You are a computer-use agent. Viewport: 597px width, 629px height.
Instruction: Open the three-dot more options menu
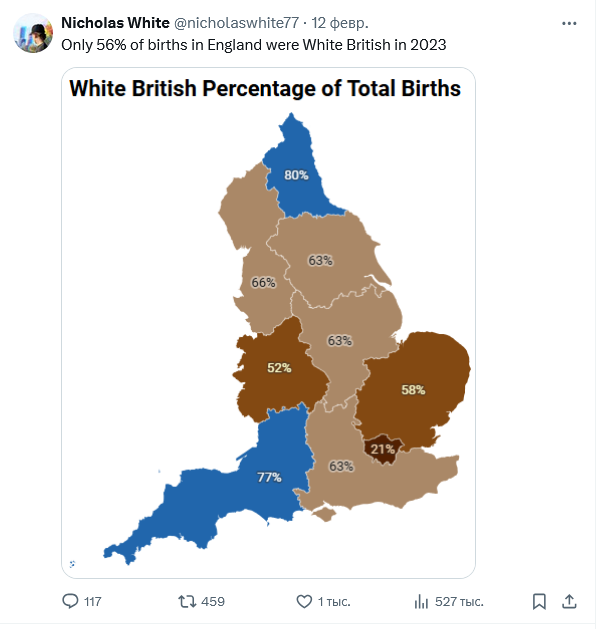point(569,24)
